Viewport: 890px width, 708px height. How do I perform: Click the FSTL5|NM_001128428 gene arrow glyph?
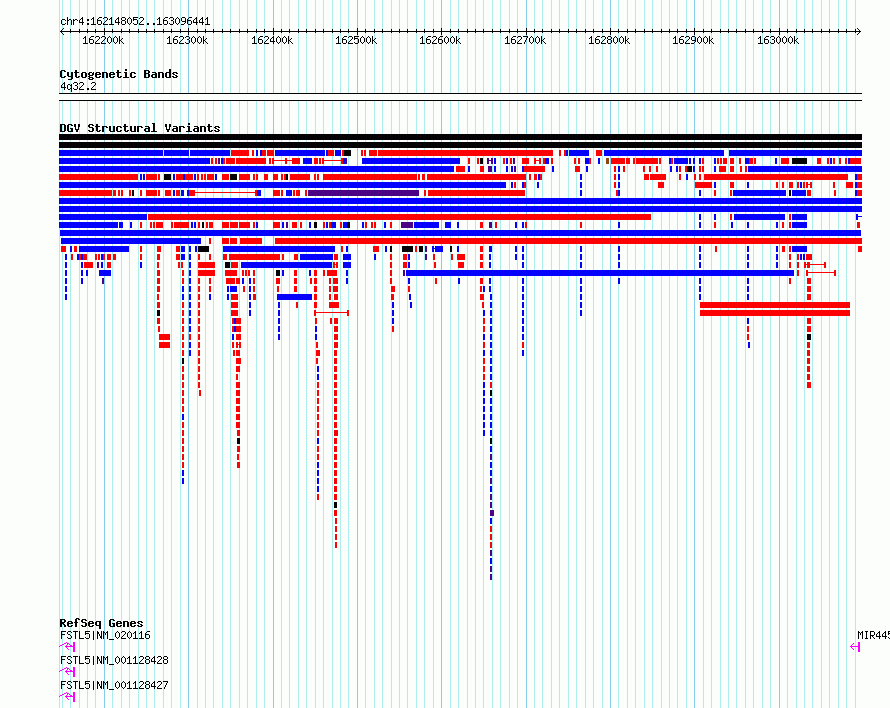(x=67, y=672)
